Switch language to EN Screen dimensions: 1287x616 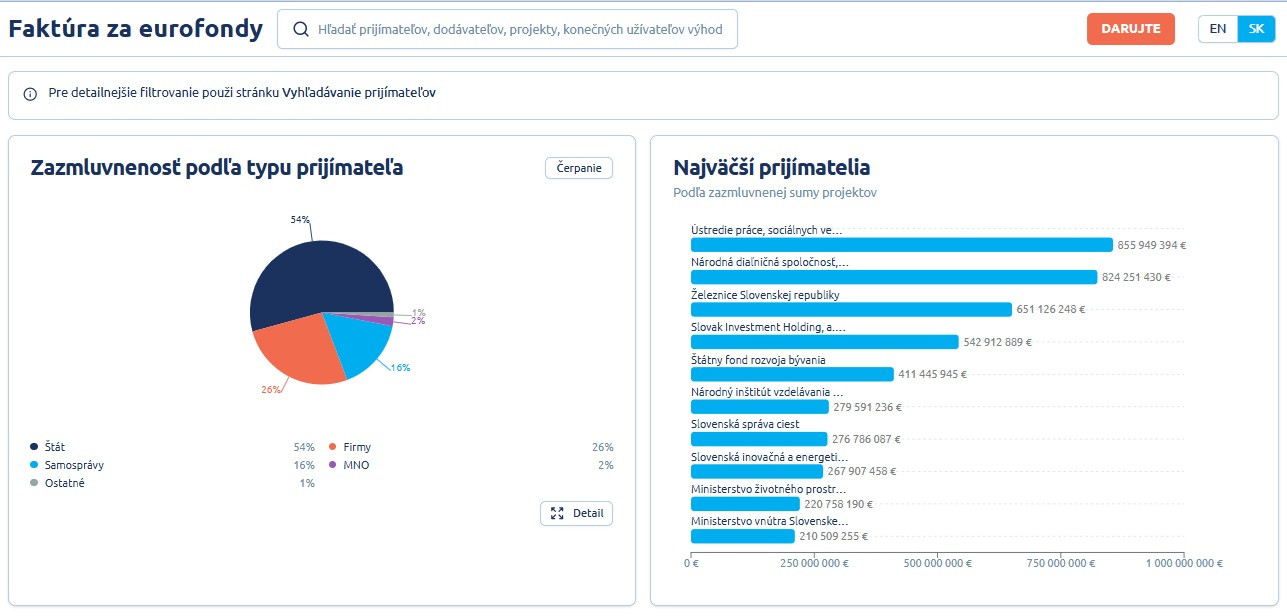coord(1217,29)
